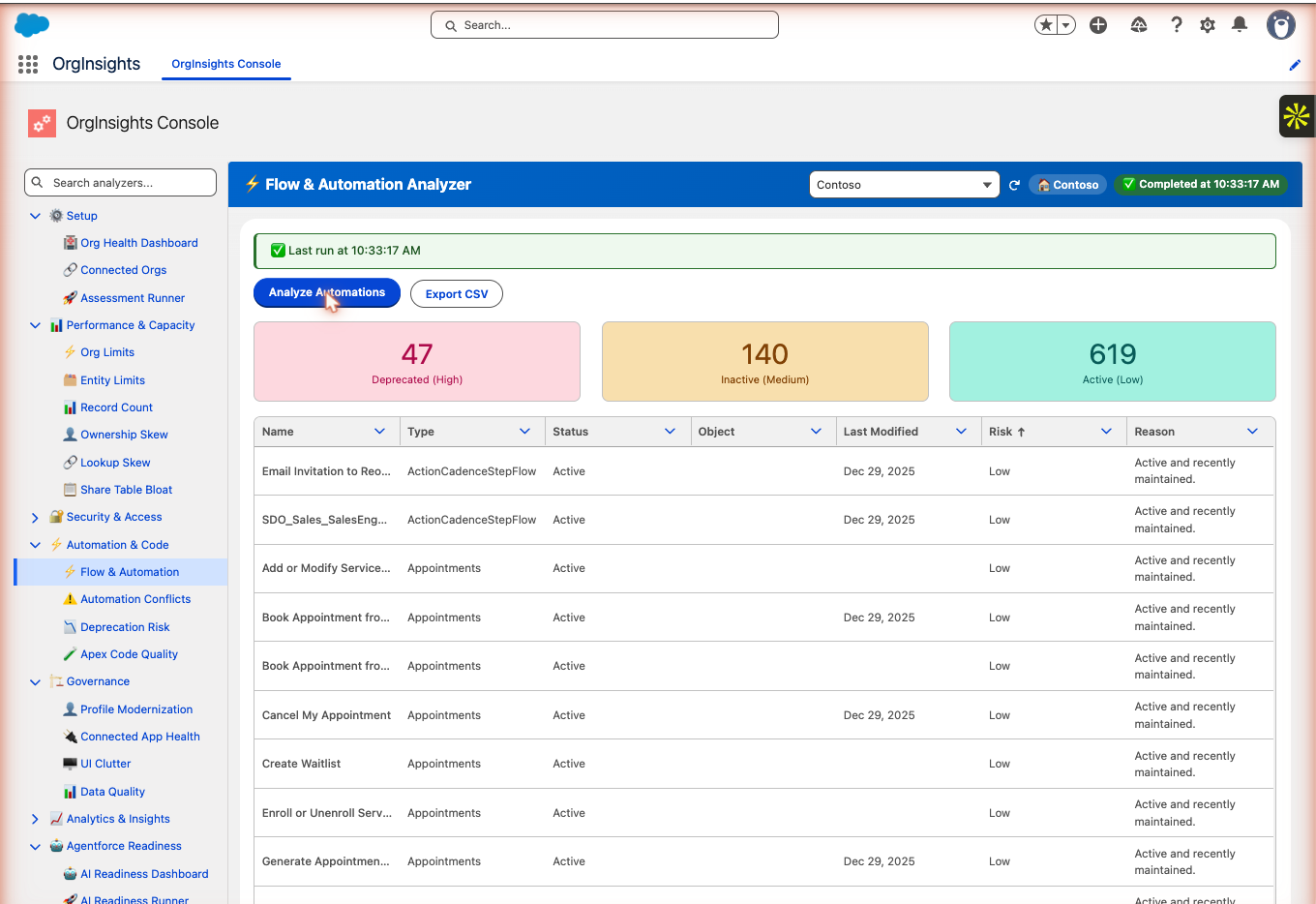The width and height of the screenshot is (1316, 904).
Task: Click the UI Clutter monitor icon
Action: pos(70,764)
